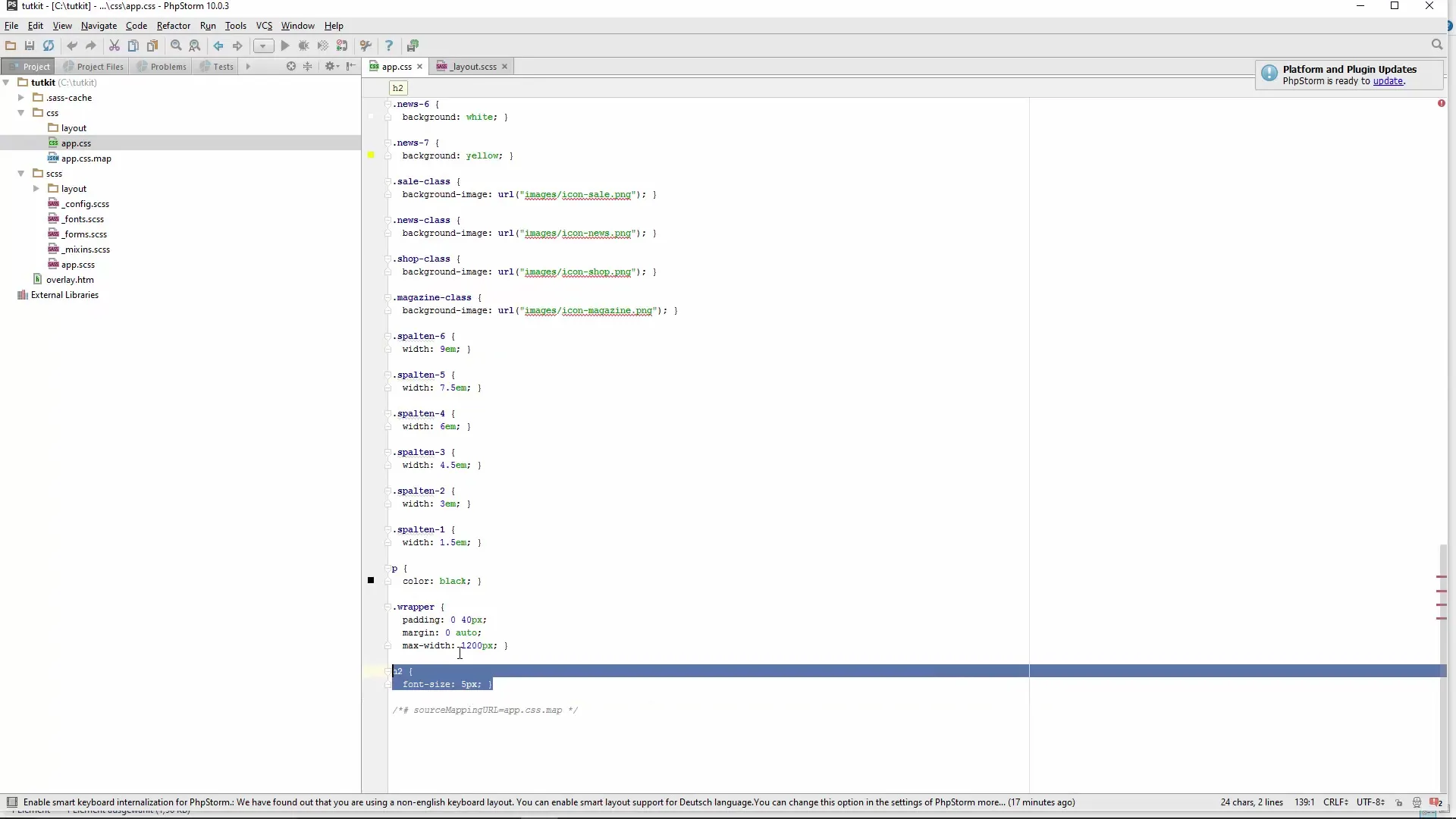Open the project panel gear settings

click(x=331, y=67)
